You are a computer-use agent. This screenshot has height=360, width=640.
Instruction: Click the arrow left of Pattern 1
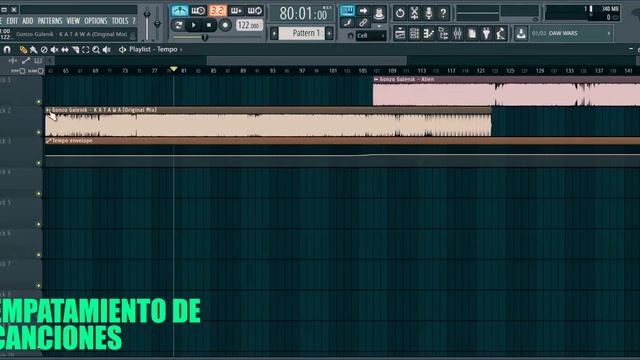click(x=274, y=33)
